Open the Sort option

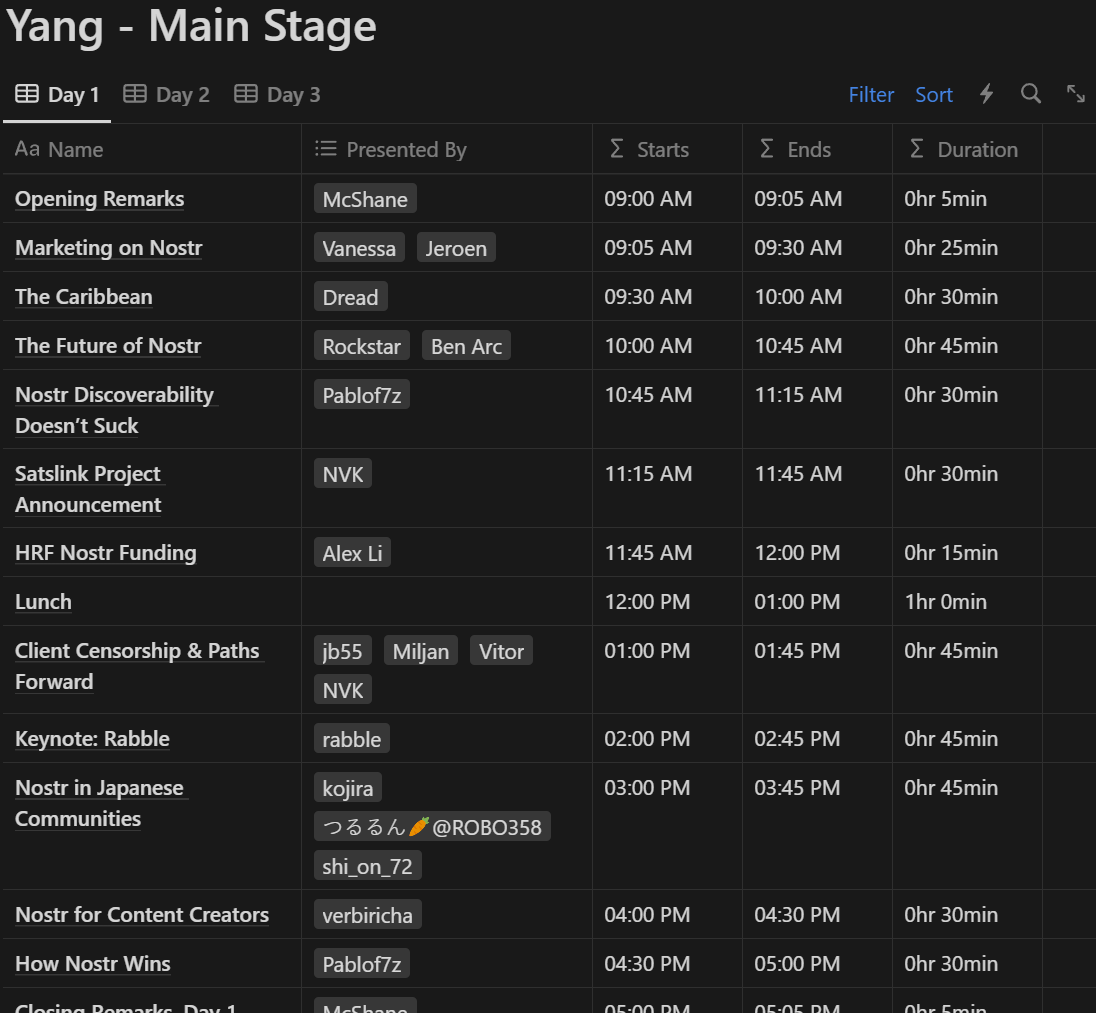click(x=934, y=95)
